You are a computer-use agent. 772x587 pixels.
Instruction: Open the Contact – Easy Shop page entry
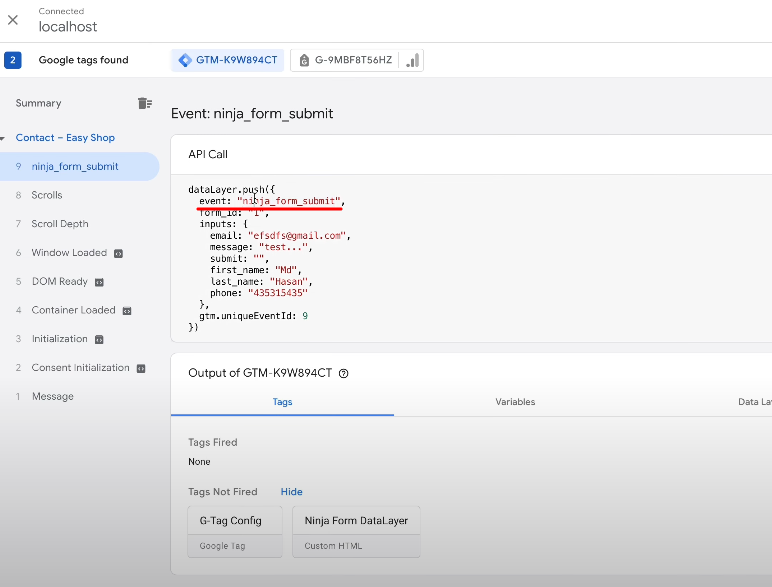[65, 137]
